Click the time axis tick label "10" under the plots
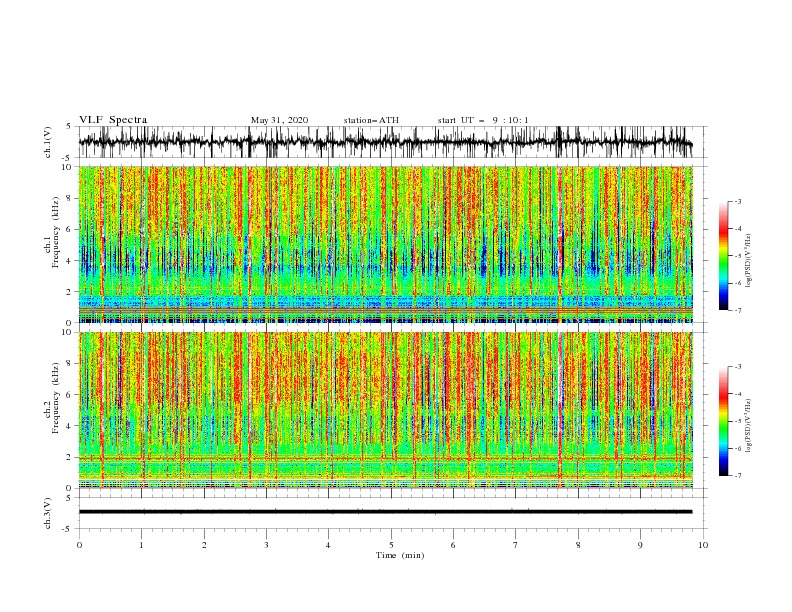792x612 pixels. [703, 545]
